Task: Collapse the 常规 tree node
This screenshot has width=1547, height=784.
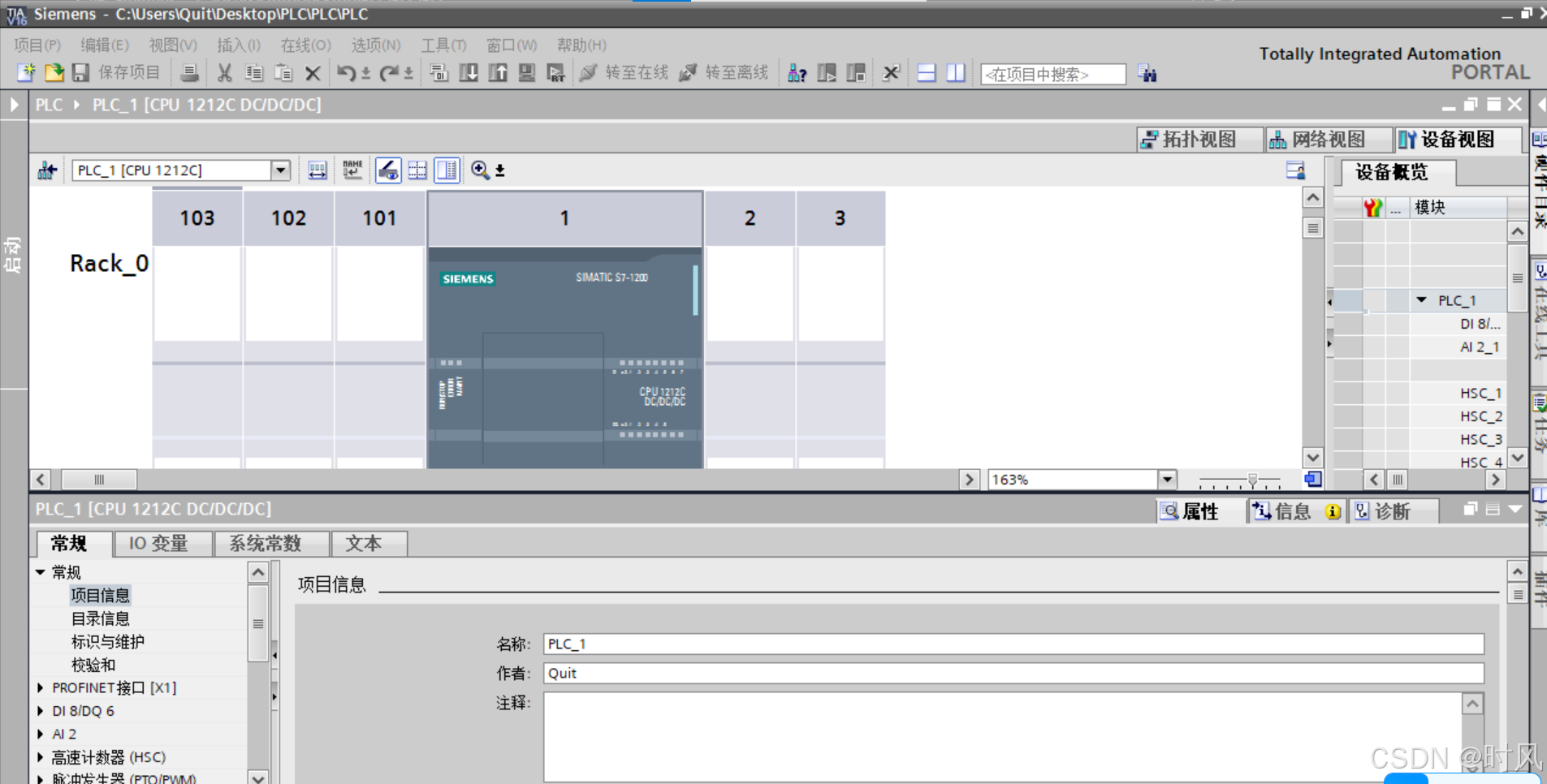Action: coord(41,572)
